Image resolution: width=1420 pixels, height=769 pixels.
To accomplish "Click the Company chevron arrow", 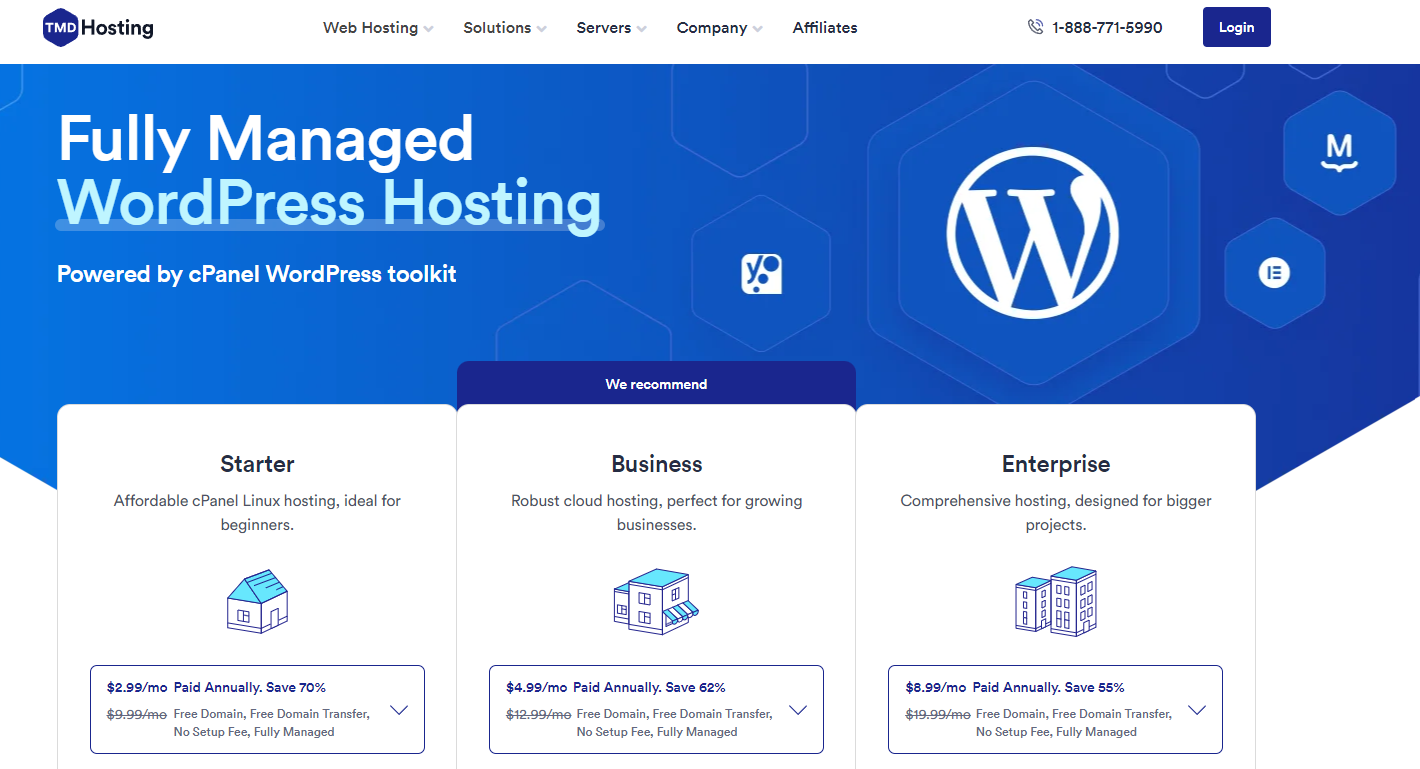I will [x=757, y=29].
